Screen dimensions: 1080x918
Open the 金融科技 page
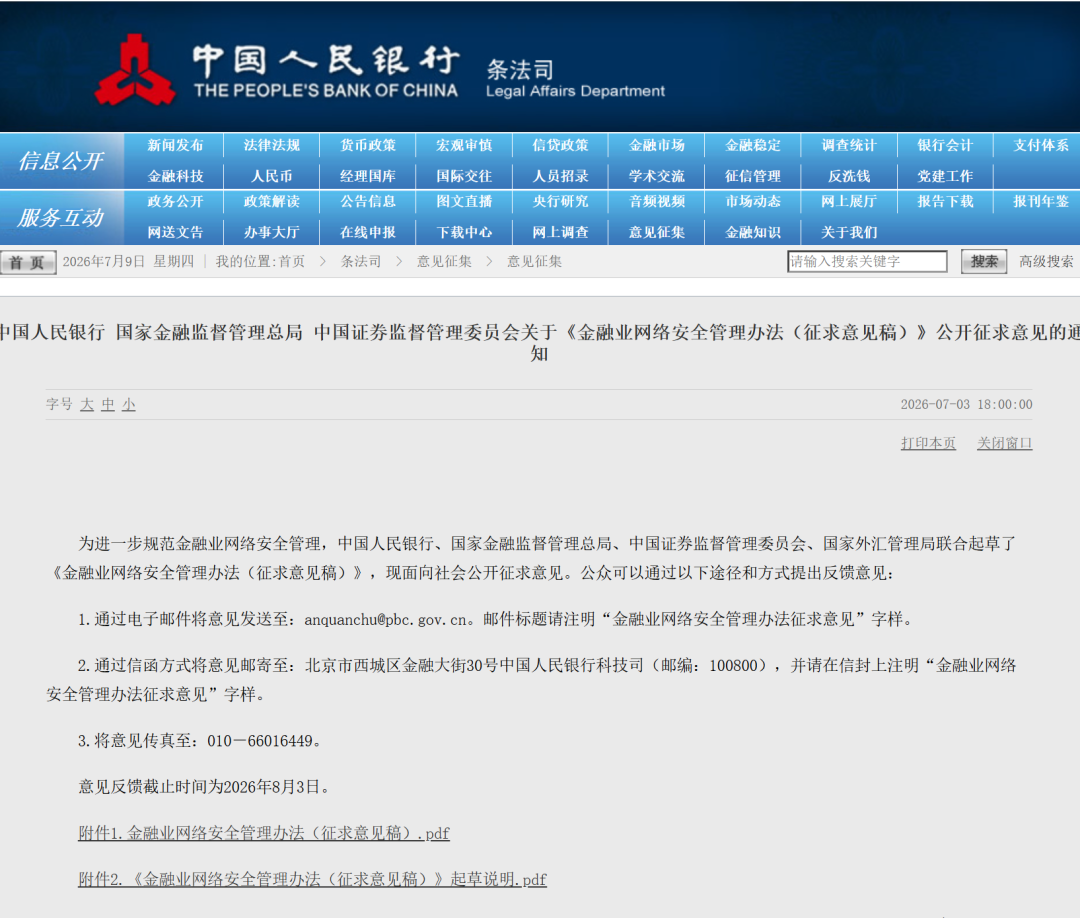(x=175, y=176)
